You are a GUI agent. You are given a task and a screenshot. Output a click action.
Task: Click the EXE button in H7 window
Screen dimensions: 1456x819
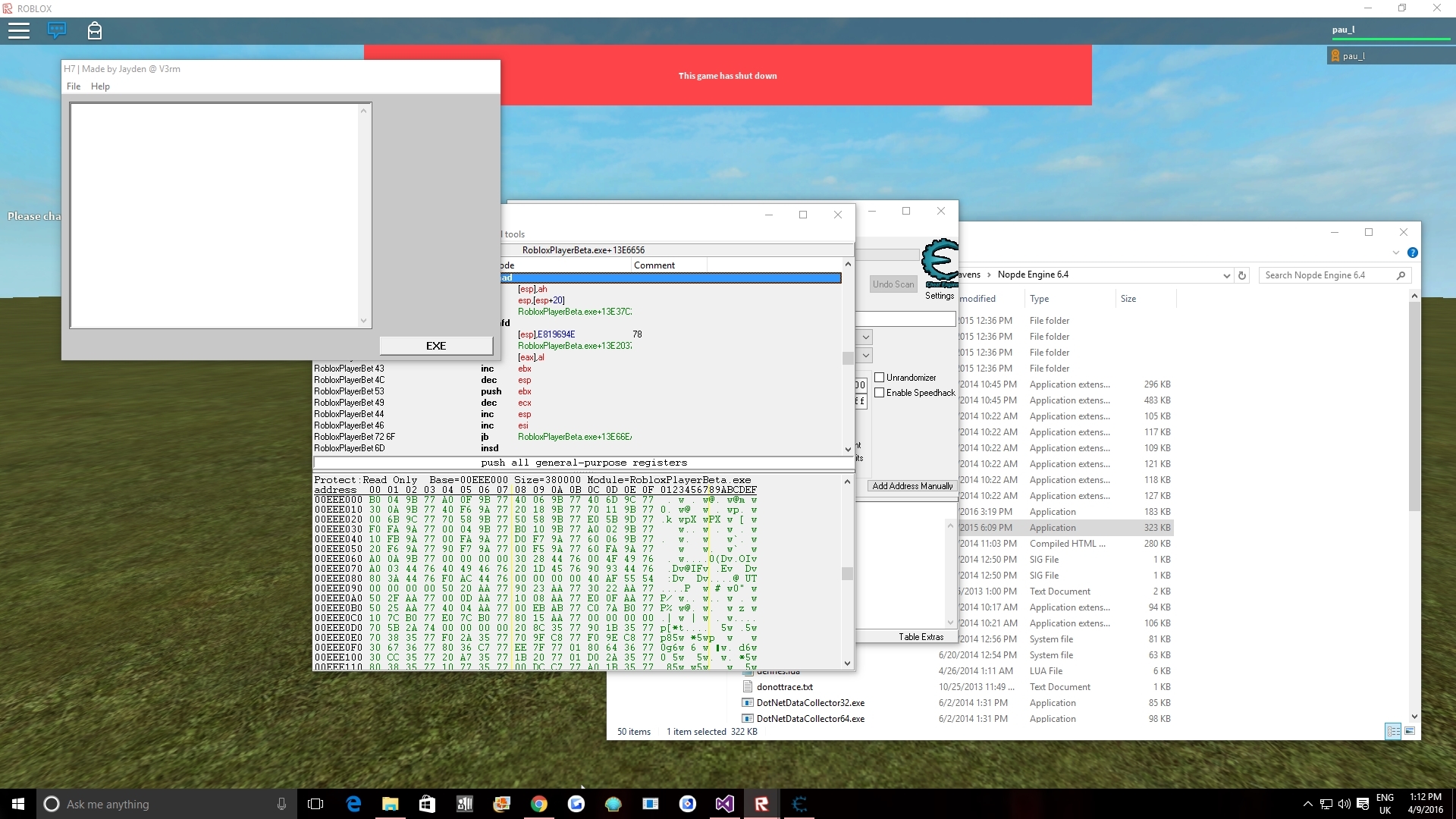[x=436, y=346]
